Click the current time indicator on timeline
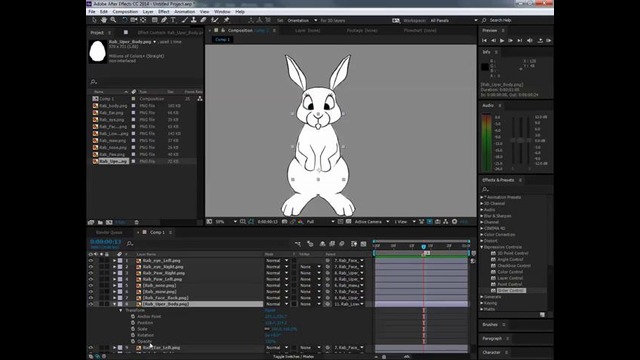The height and width of the screenshot is (360, 640). tap(424, 247)
